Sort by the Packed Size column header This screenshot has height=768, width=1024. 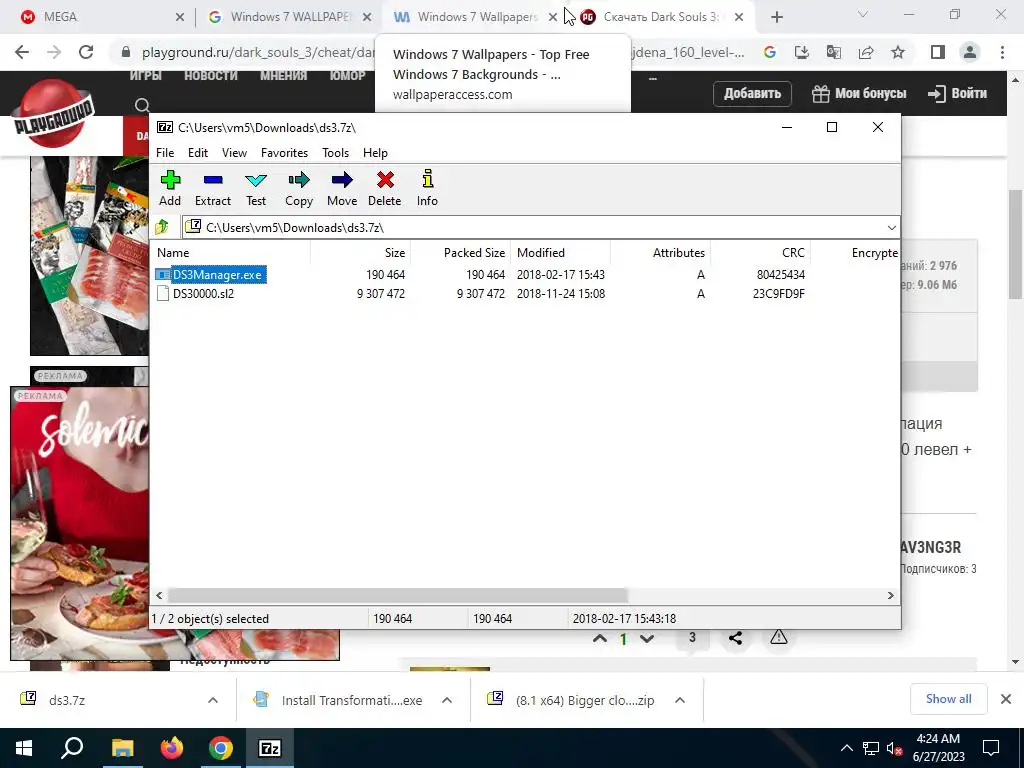click(x=460, y=253)
